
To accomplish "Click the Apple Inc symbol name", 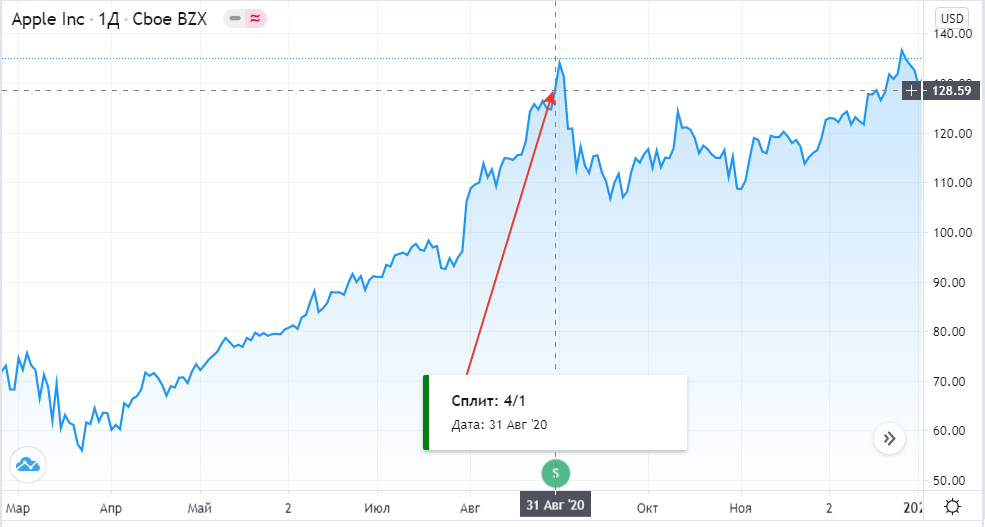I will (x=48, y=19).
